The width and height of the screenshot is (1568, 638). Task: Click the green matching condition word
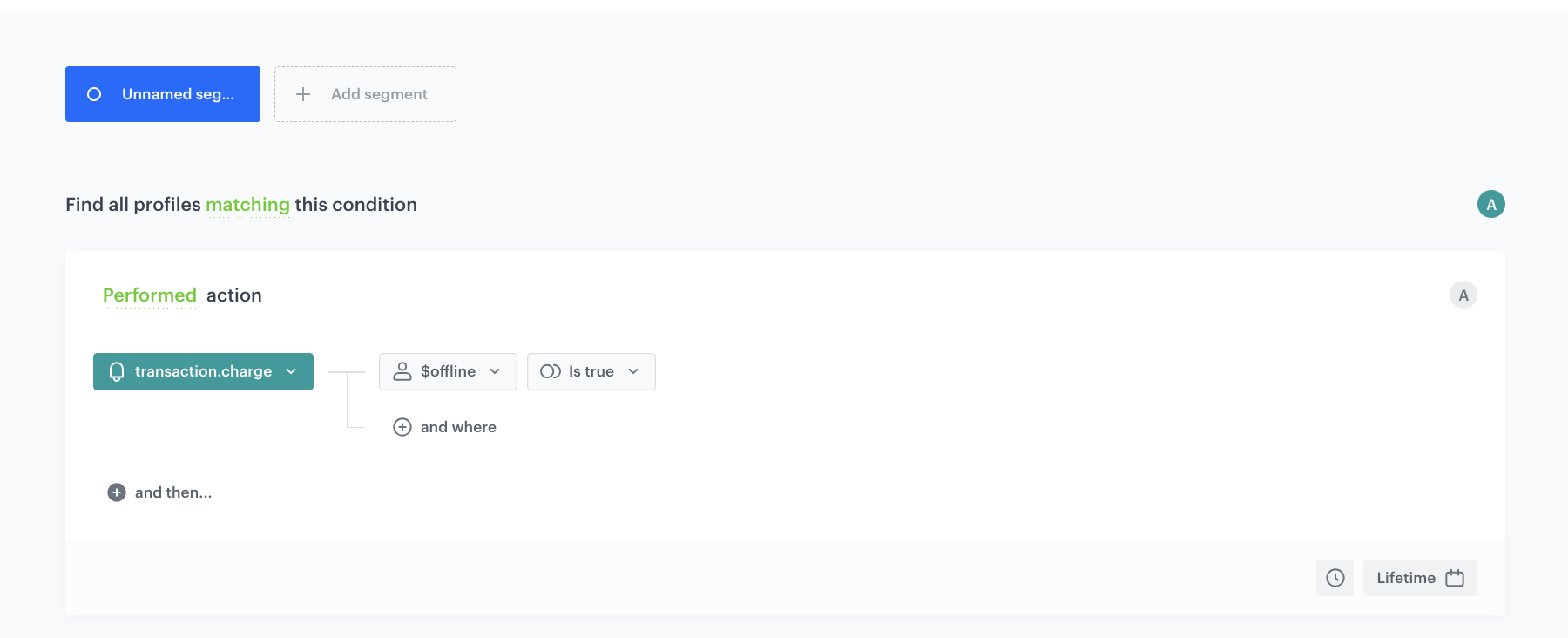click(x=247, y=205)
